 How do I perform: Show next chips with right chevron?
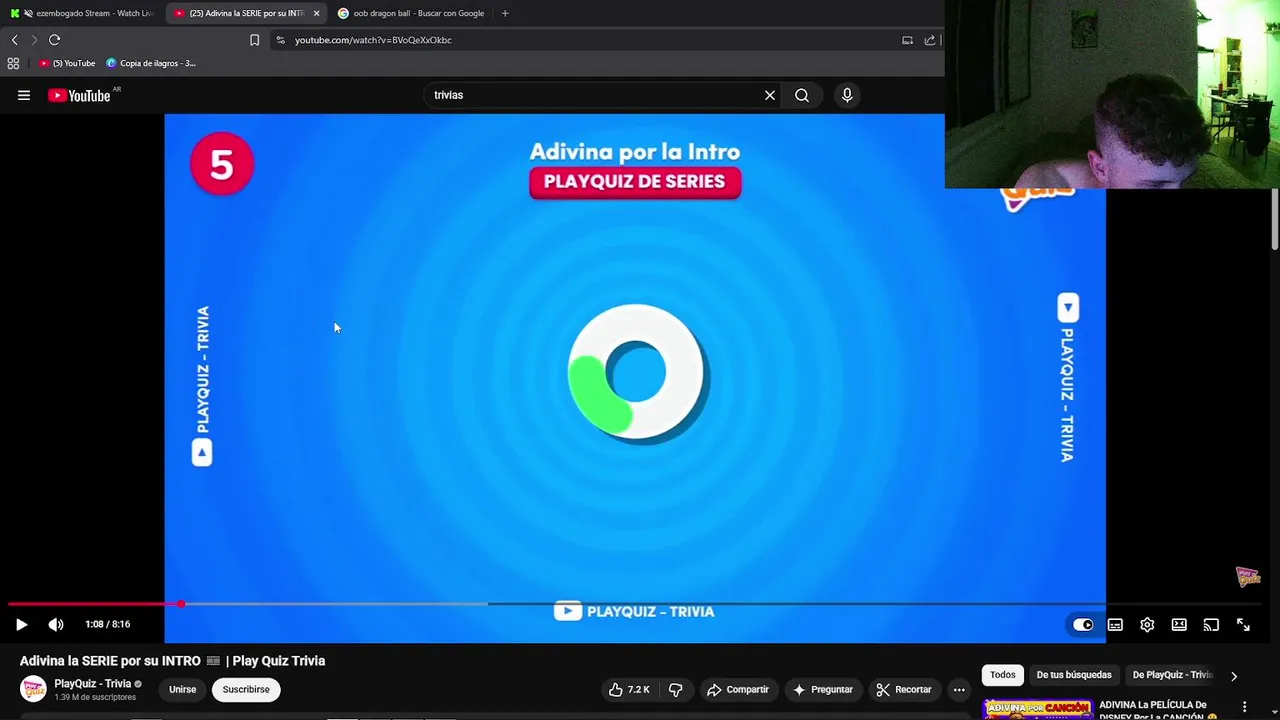1233,676
